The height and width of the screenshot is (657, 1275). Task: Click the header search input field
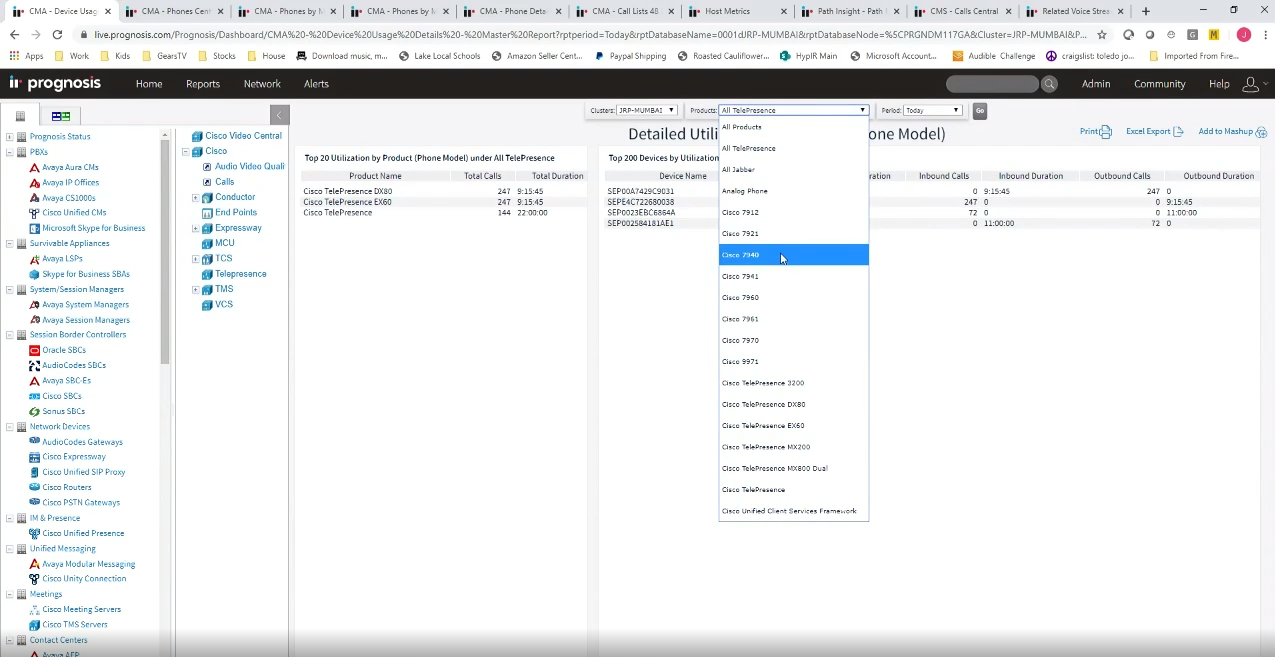coord(990,84)
